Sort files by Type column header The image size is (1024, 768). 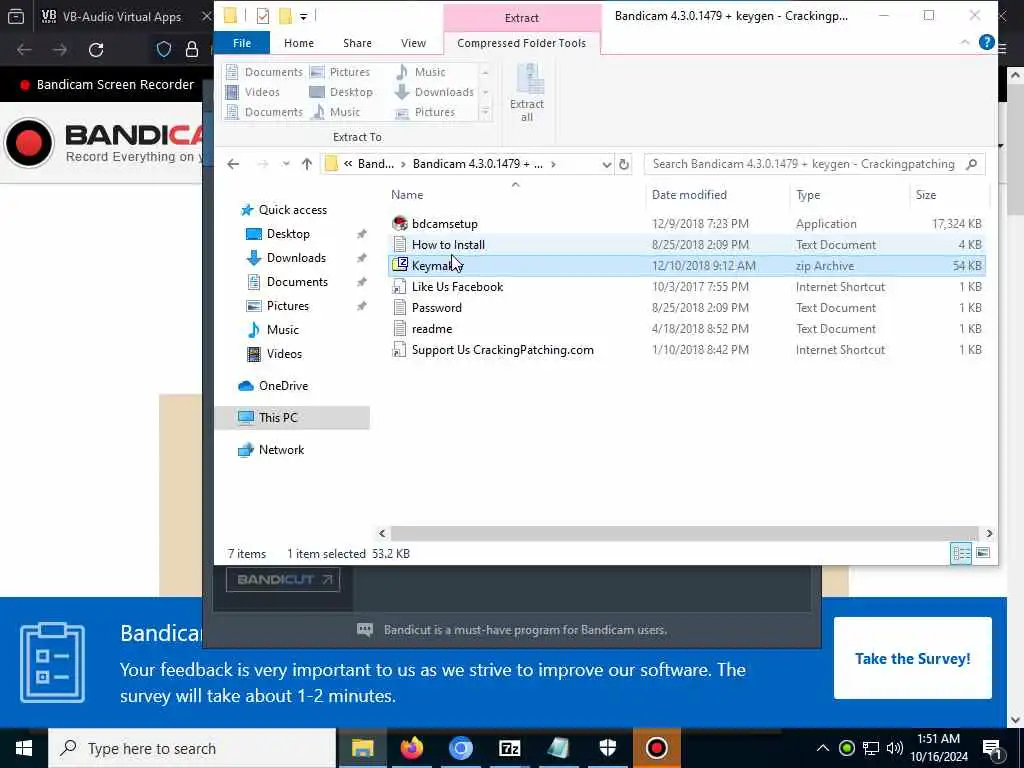point(808,195)
